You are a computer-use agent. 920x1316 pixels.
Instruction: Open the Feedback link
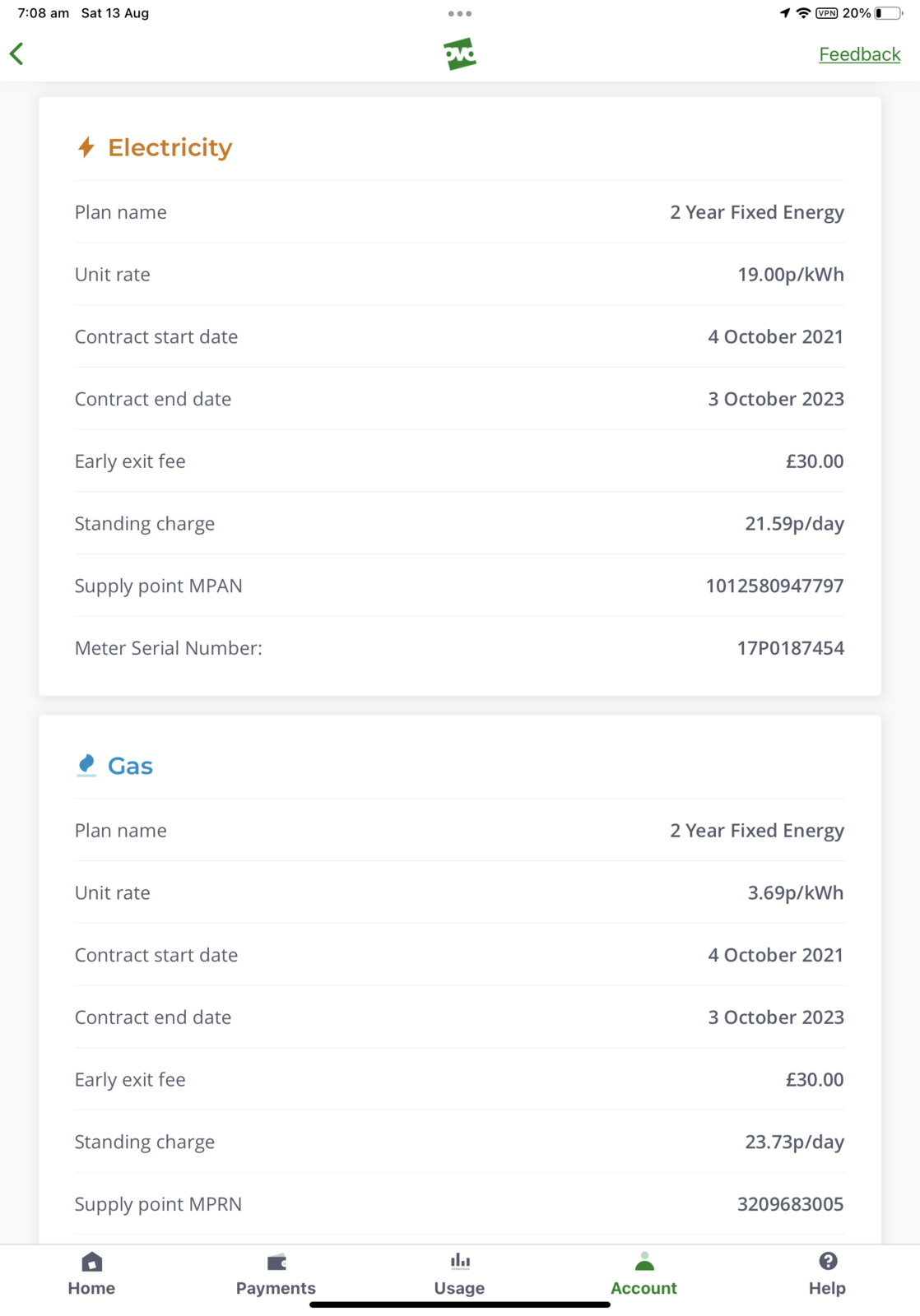pyautogui.click(x=859, y=54)
